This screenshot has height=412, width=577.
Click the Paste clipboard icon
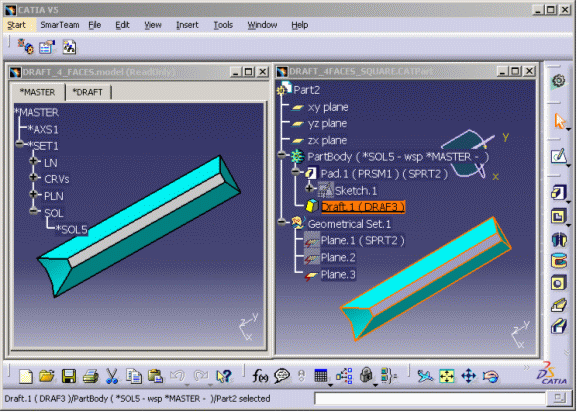155,376
